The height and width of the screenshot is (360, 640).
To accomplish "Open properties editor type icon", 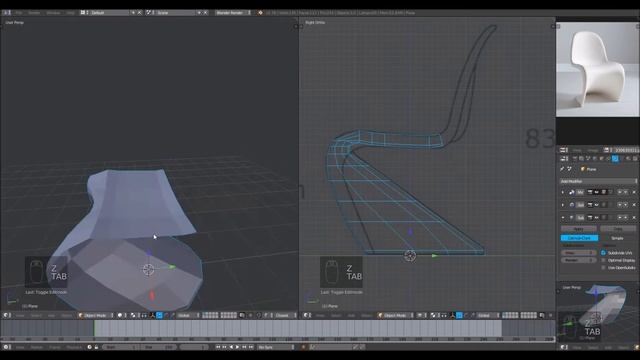I will pyautogui.click(x=563, y=158).
